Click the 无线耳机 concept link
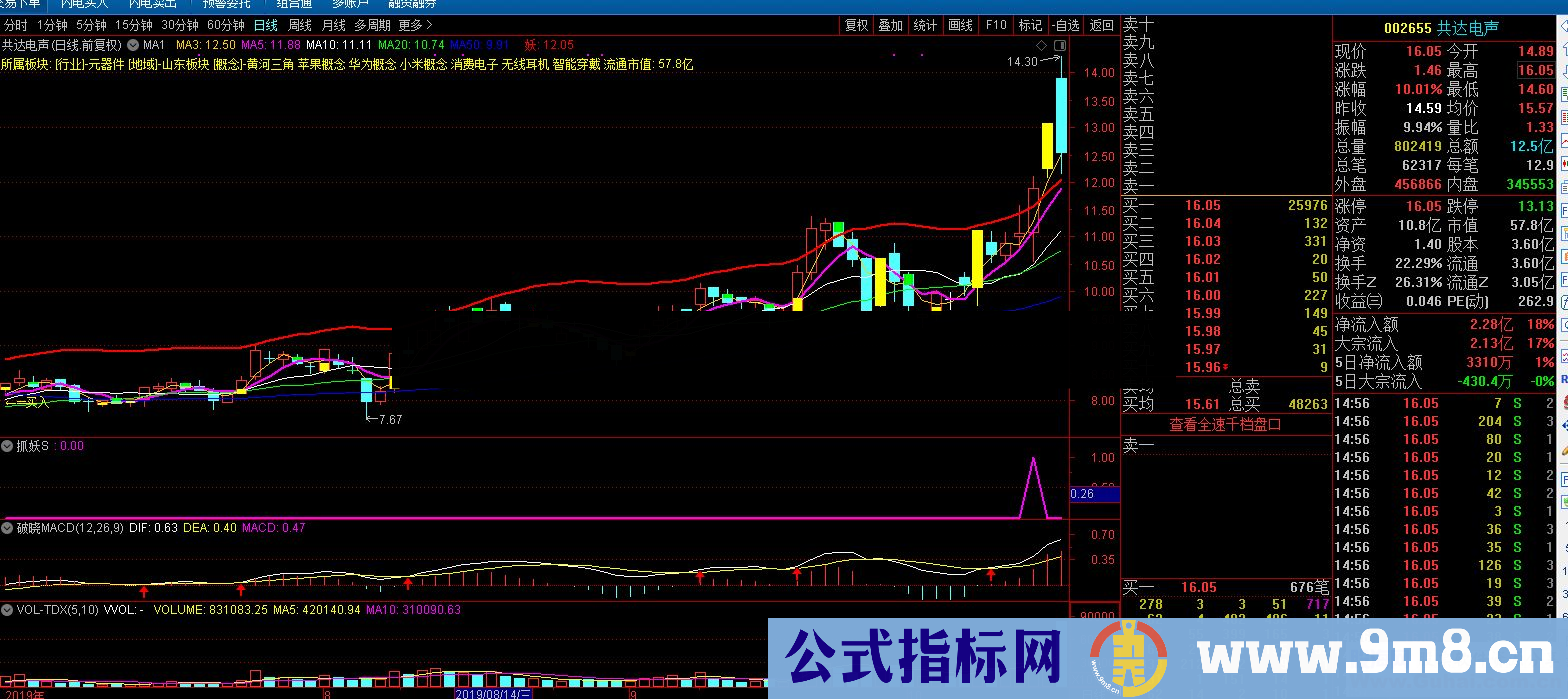 [x=527, y=64]
